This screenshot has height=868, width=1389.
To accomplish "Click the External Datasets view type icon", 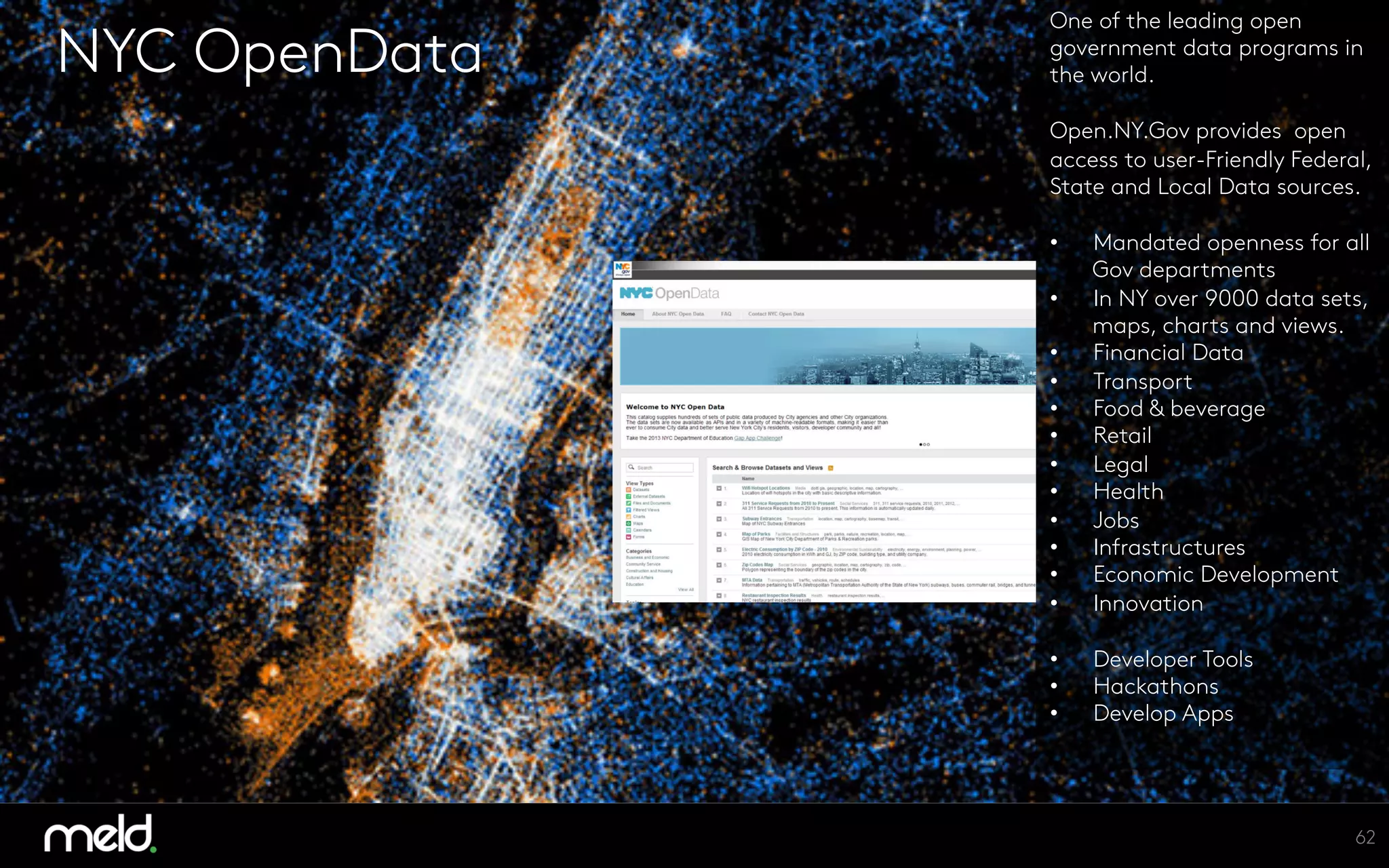I will click(x=629, y=496).
